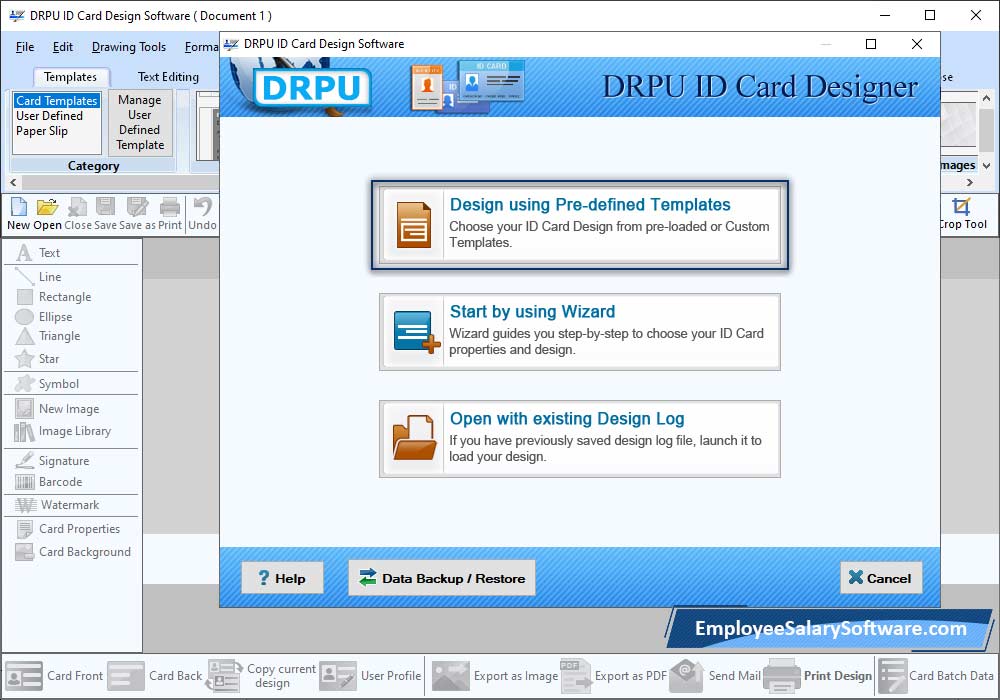
Task: Maximize the DRPU dialog window
Action: coord(871,44)
